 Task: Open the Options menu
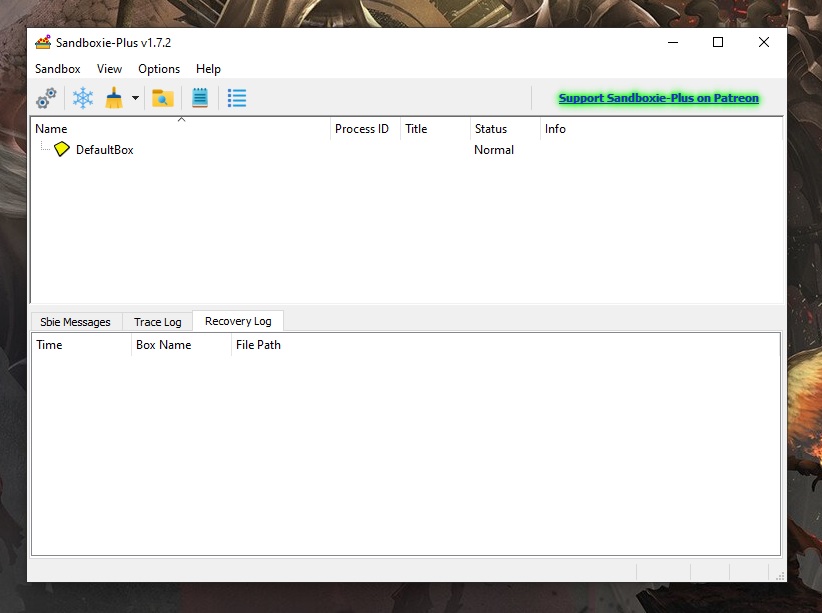(159, 69)
